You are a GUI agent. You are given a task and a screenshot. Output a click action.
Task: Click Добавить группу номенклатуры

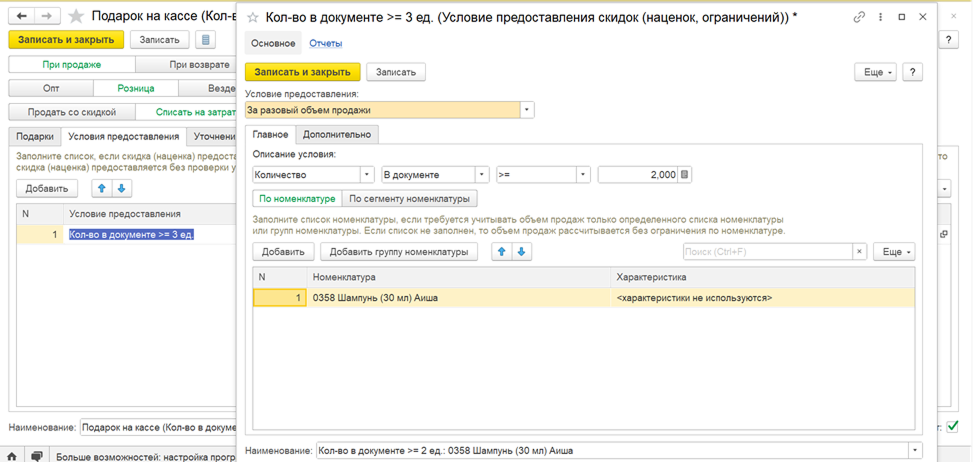tap(399, 252)
